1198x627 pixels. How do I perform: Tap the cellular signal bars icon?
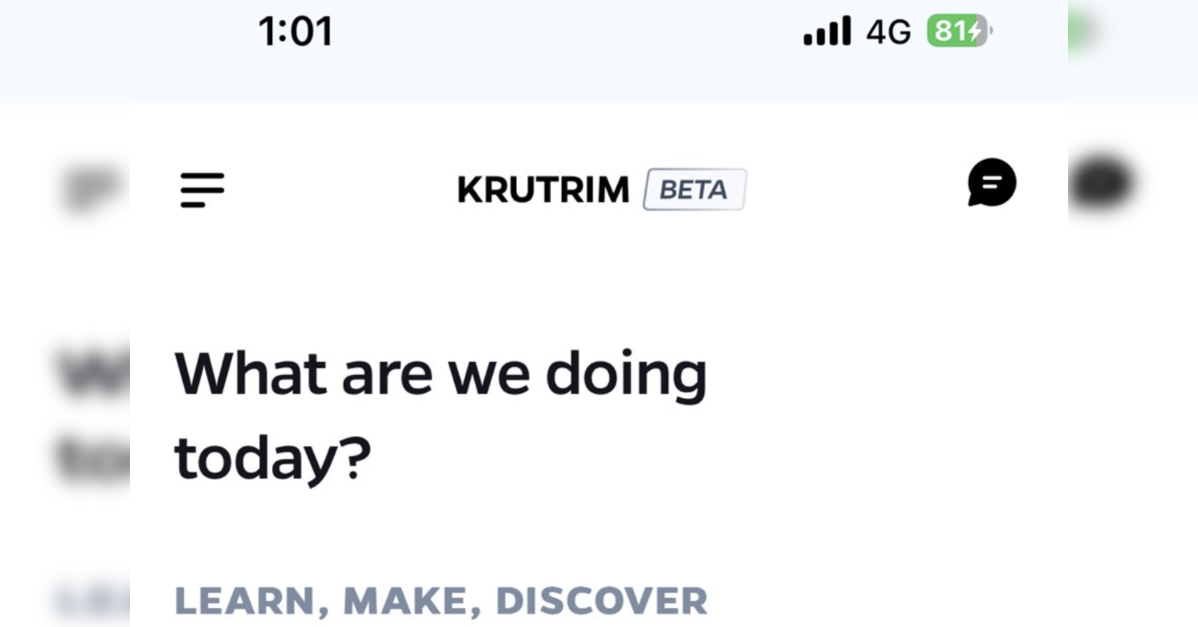(826, 32)
